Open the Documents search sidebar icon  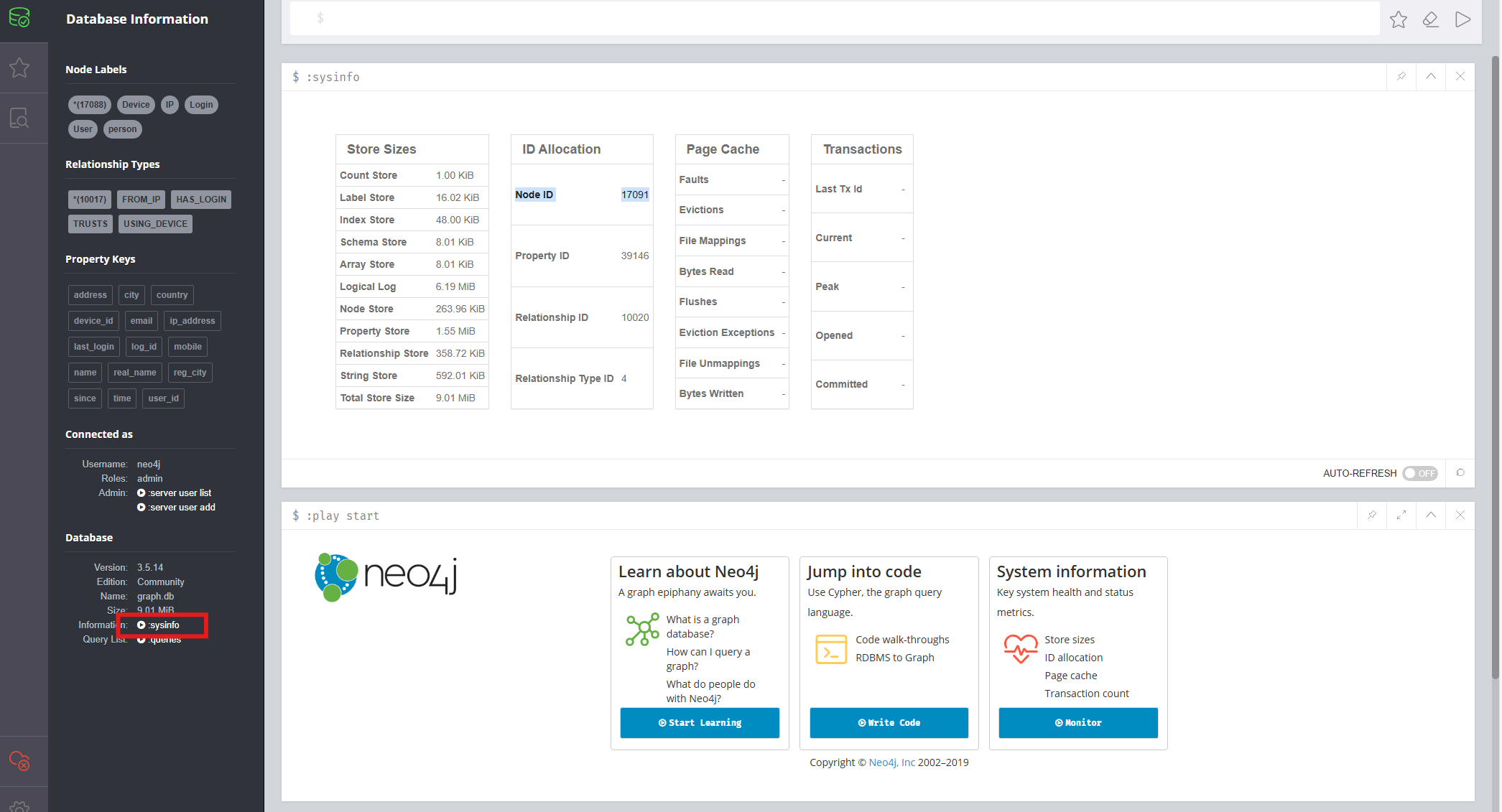(19, 118)
